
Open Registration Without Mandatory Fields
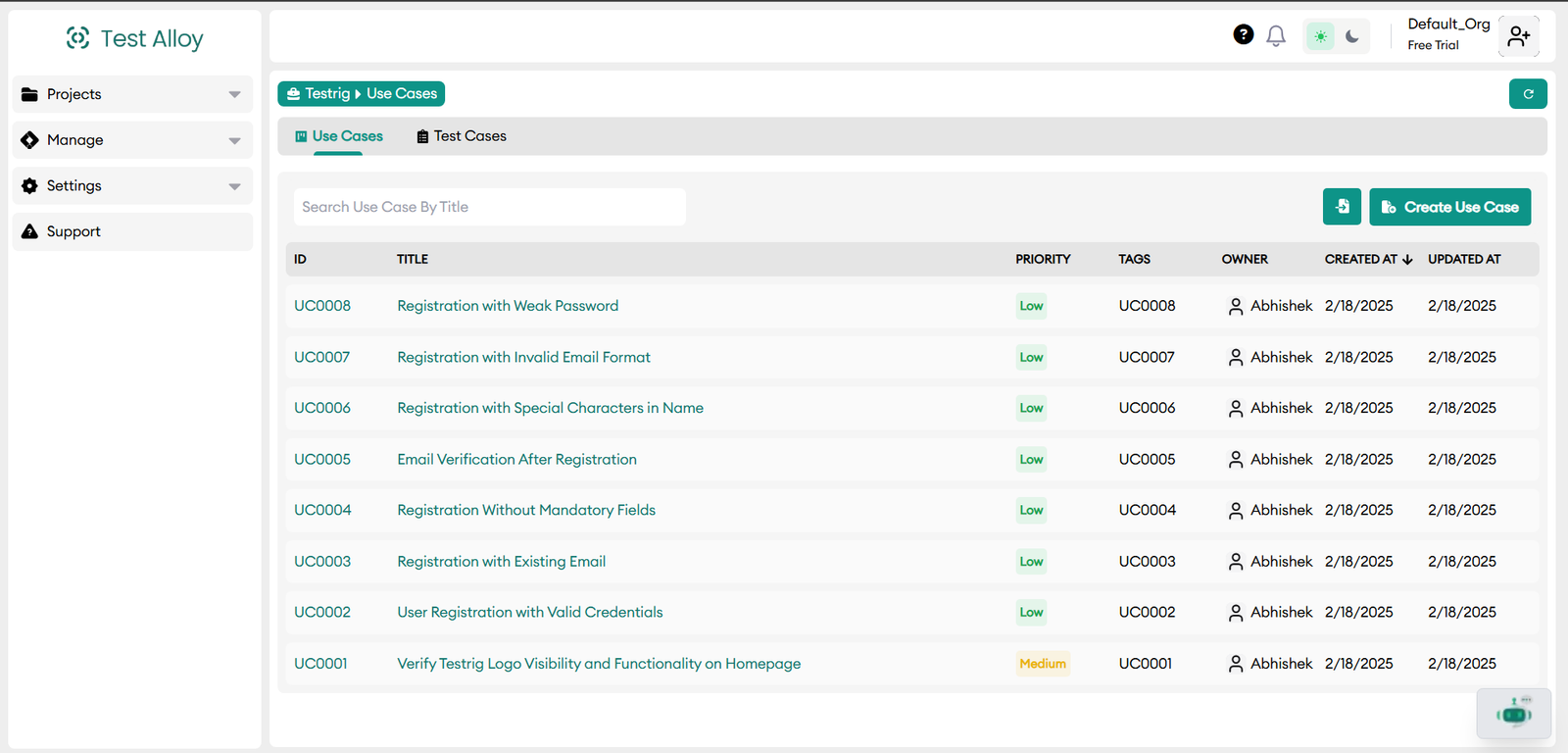point(526,510)
